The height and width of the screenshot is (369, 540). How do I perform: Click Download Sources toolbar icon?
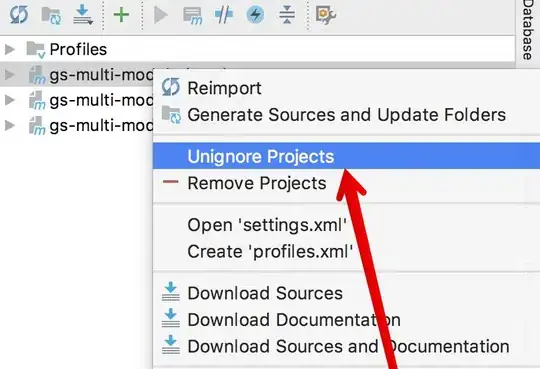83,15
